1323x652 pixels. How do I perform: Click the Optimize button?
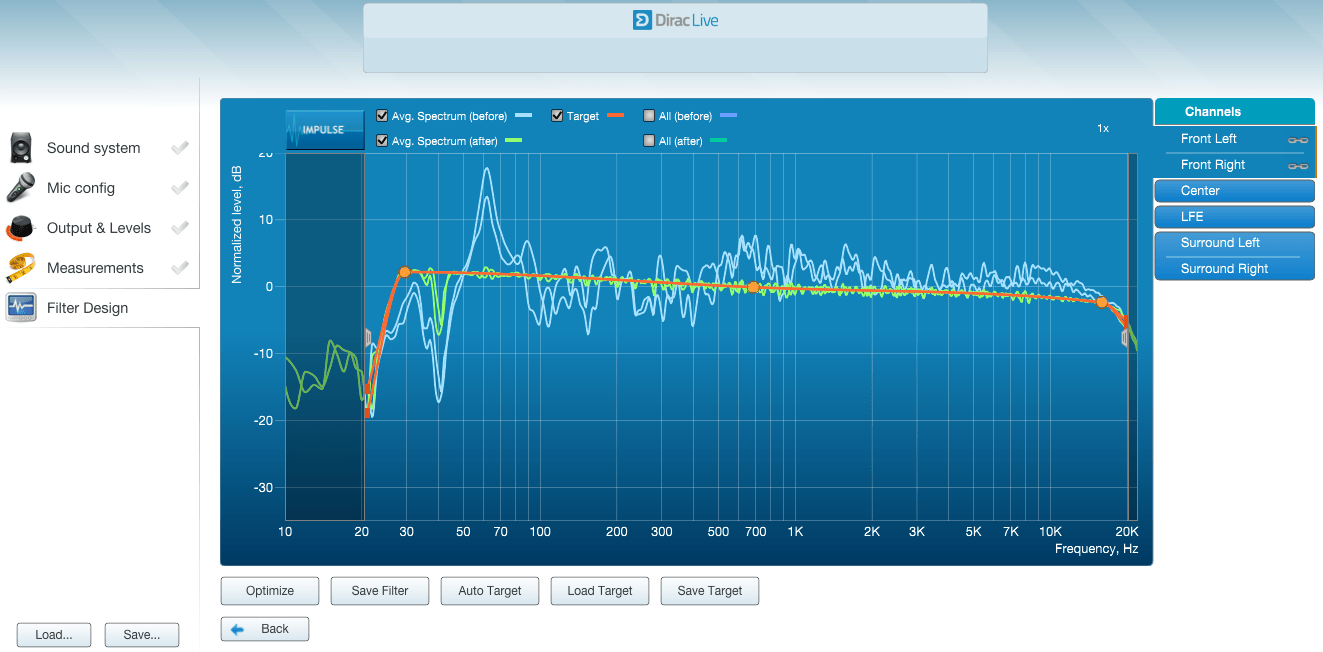[270, 591]
